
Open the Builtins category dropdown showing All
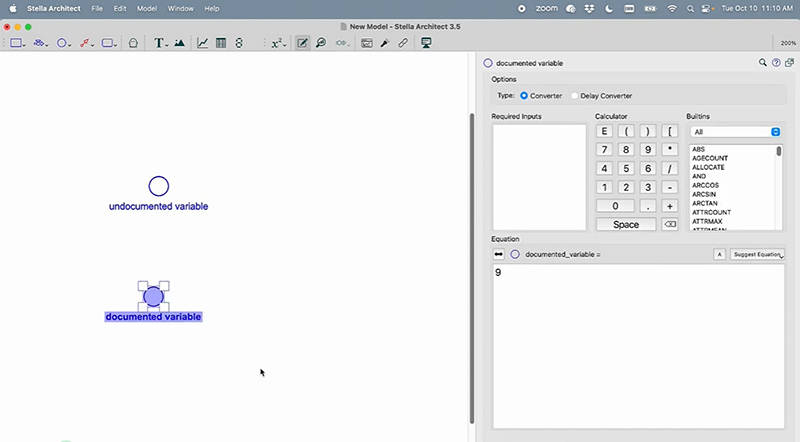[x=734, y=131]
